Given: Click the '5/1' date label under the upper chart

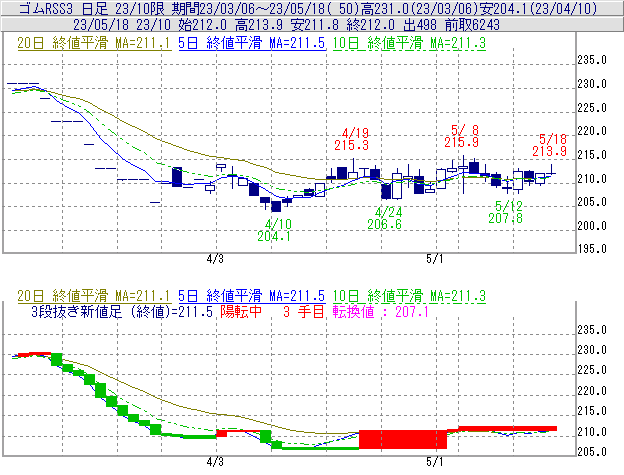Looking at the screenshot, I should [435, 259].
